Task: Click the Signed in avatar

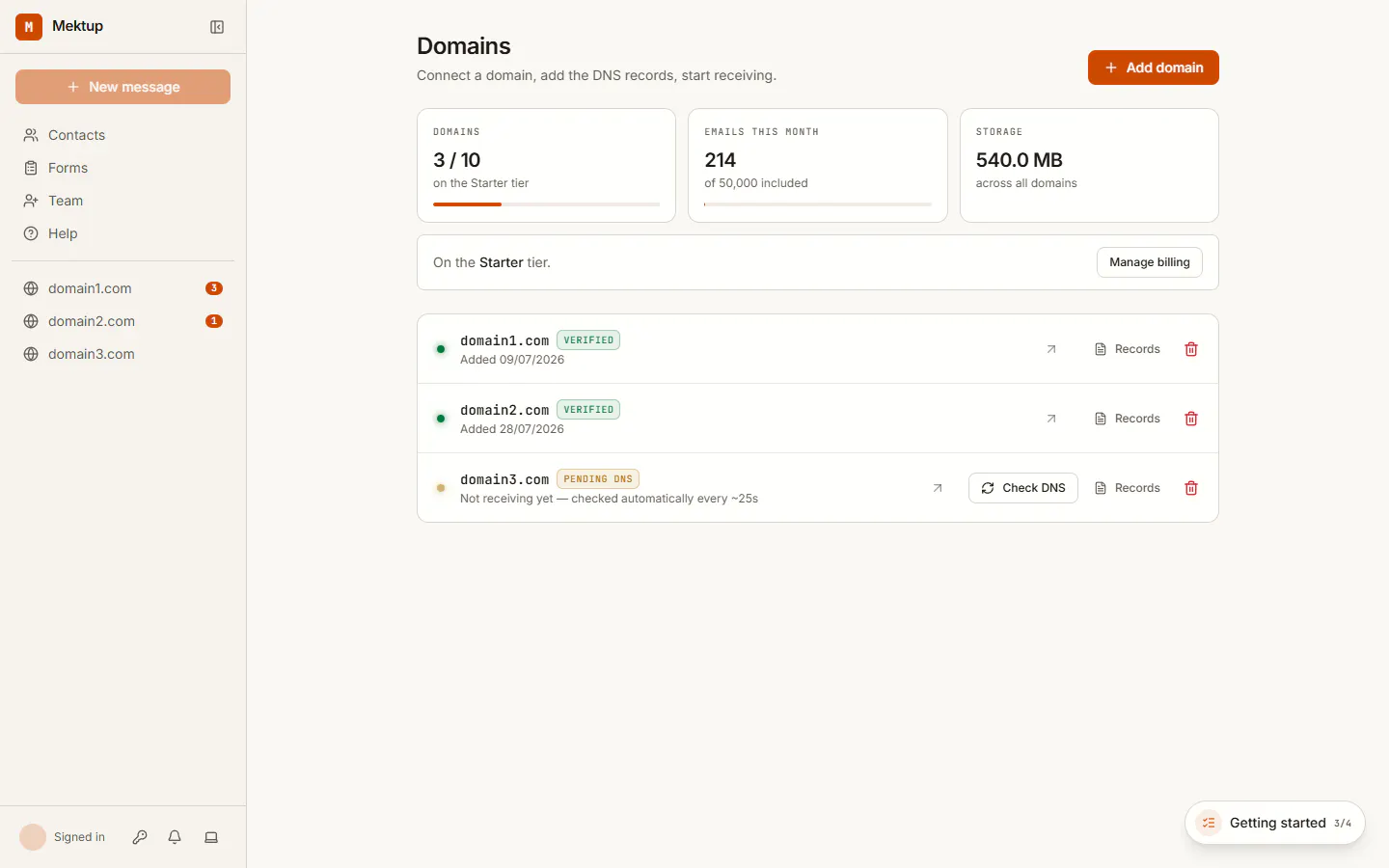Action: click(x=33, y=837)
